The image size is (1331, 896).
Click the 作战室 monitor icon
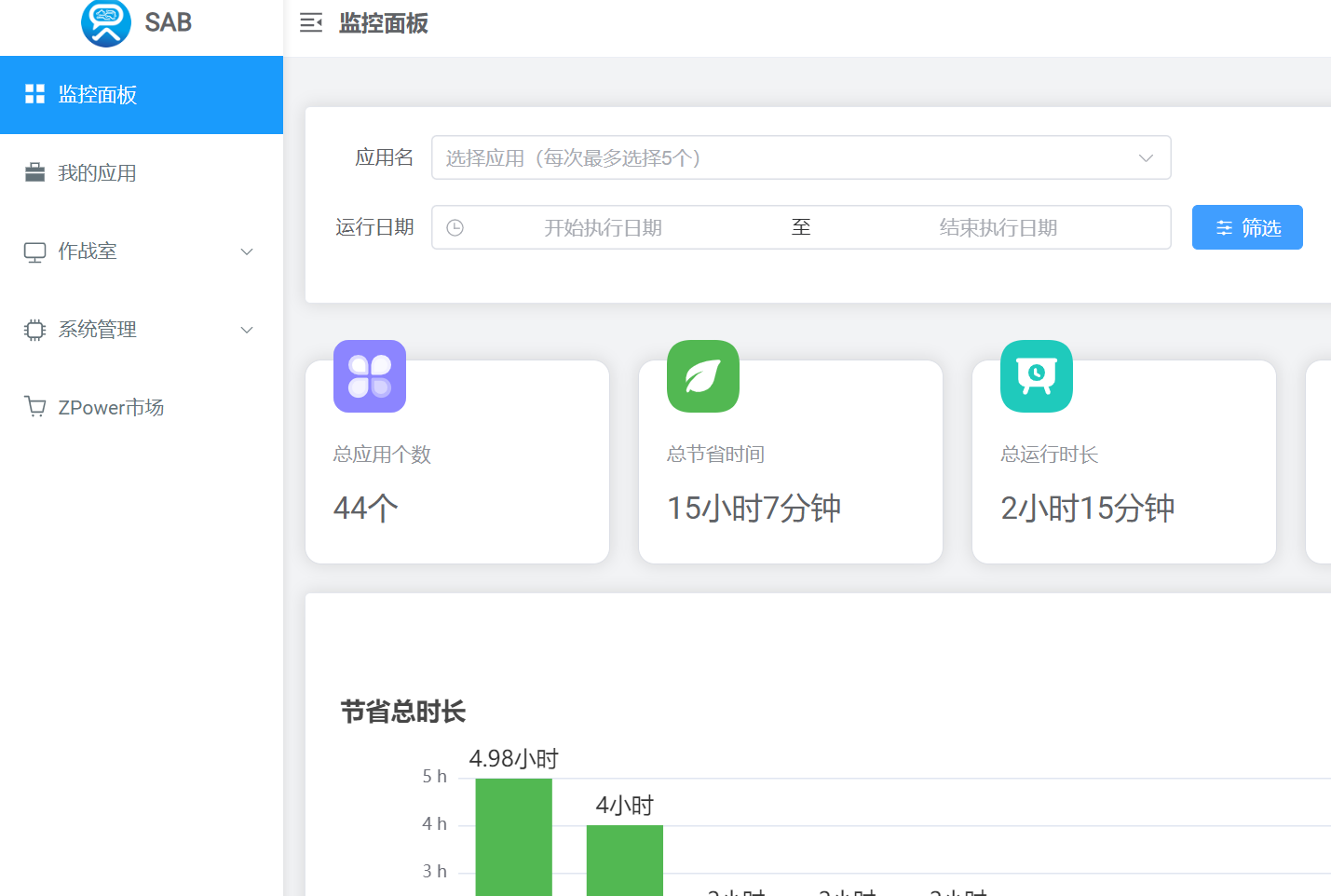click(34, 251)
